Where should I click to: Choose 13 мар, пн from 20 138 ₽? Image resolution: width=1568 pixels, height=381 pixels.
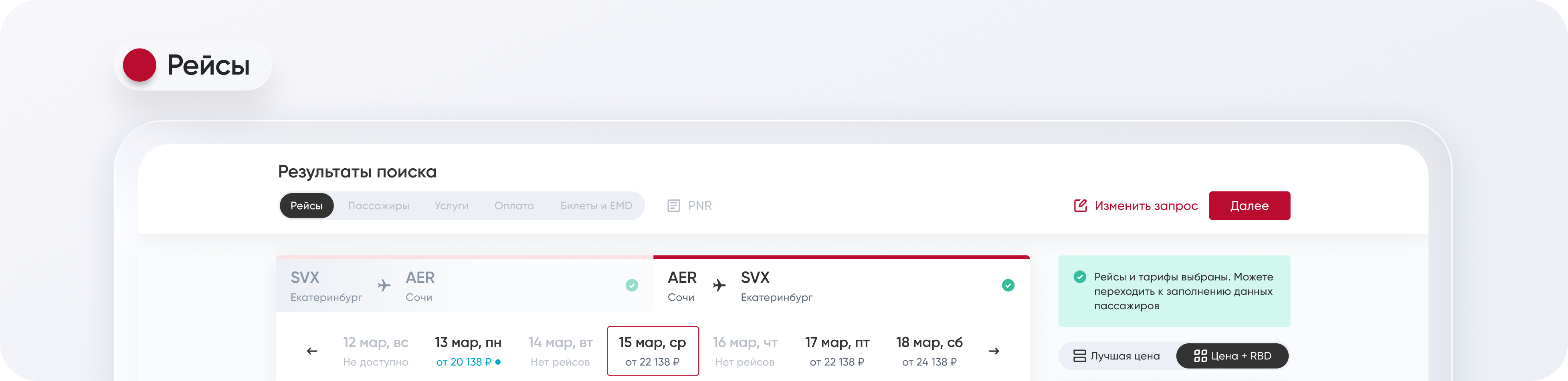(468, 351)
